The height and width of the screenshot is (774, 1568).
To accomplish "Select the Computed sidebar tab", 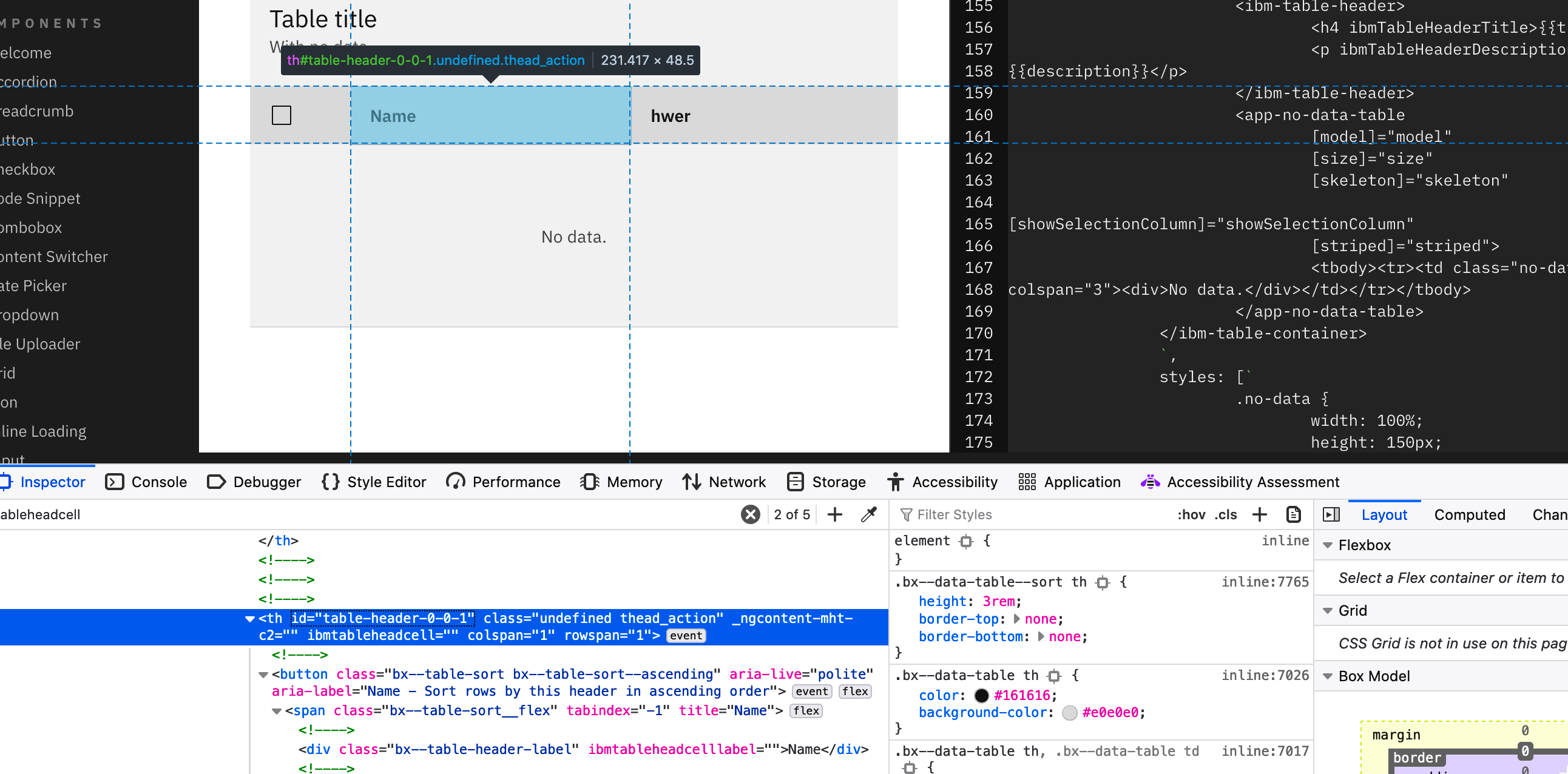I will point(1469,515).
